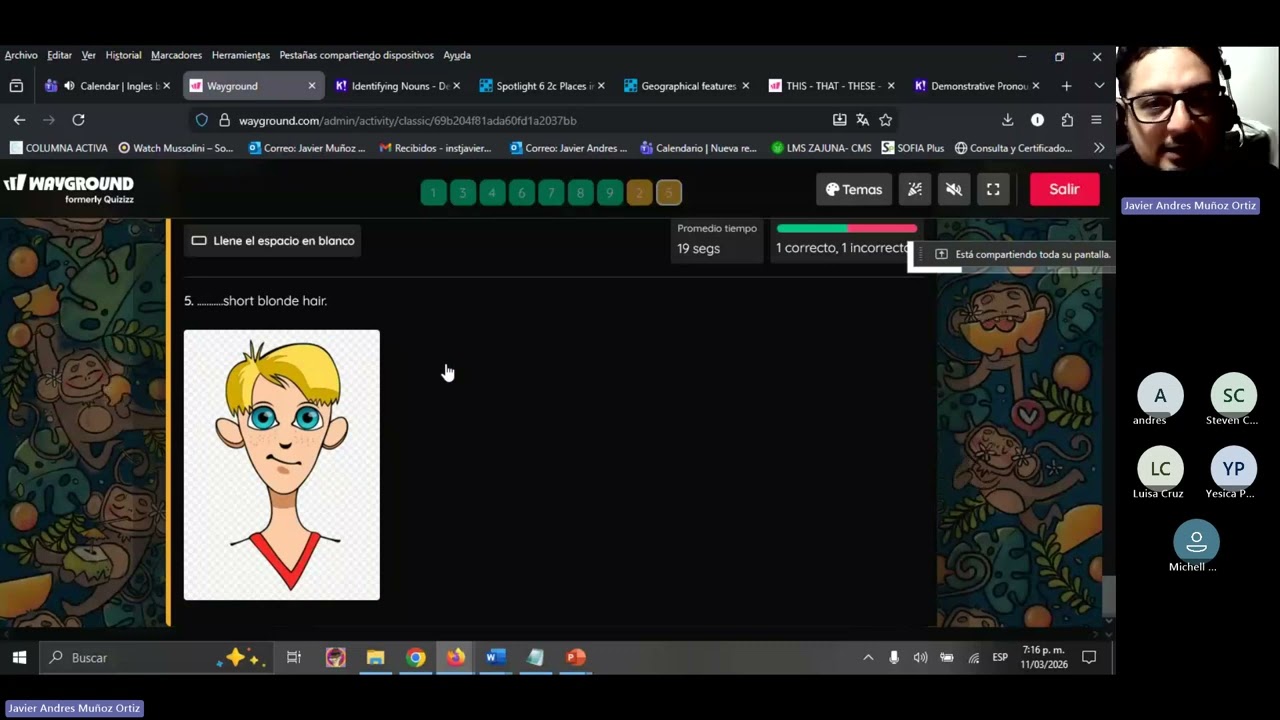Screen dimensions: 1280x720
Task: Click the tracking protection shield icon
Action: click(202, 120)
